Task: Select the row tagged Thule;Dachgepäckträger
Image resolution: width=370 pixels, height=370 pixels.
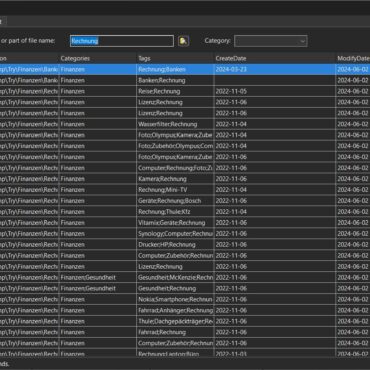Action: pyautogui.click(x=185, y=321)
